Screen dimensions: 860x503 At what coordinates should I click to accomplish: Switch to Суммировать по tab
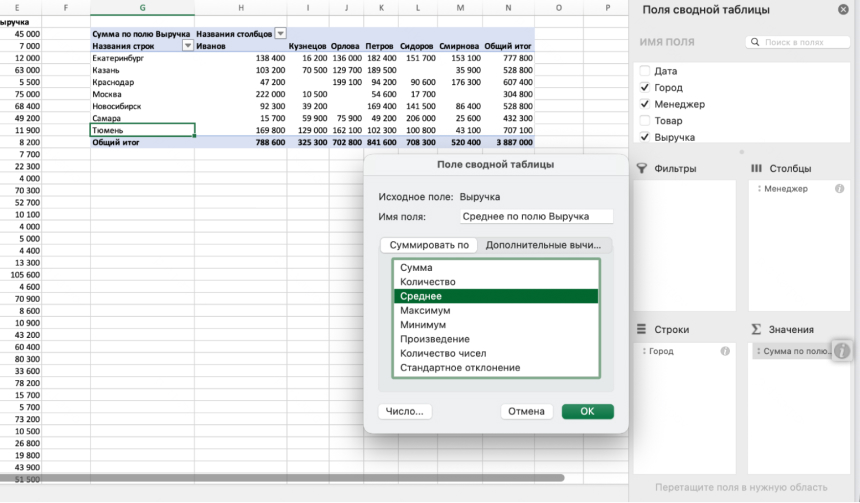click(x=429, y=245)
